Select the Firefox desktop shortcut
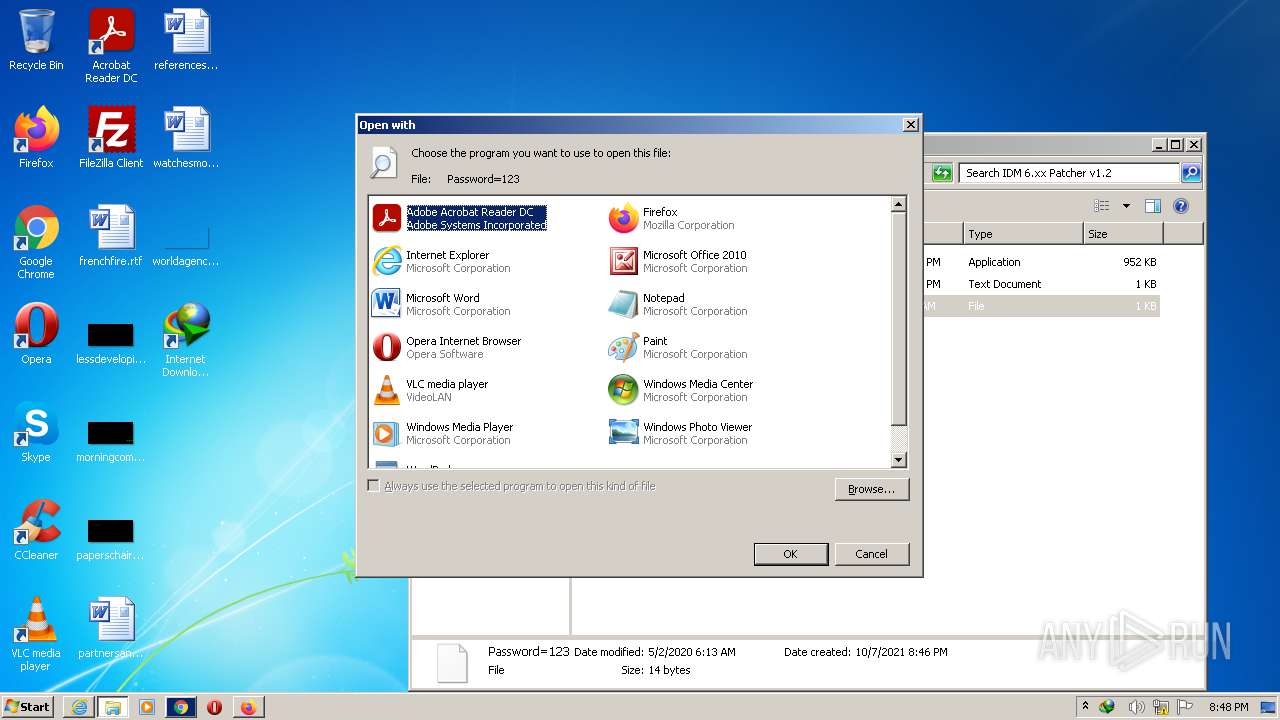 (36, 138)
